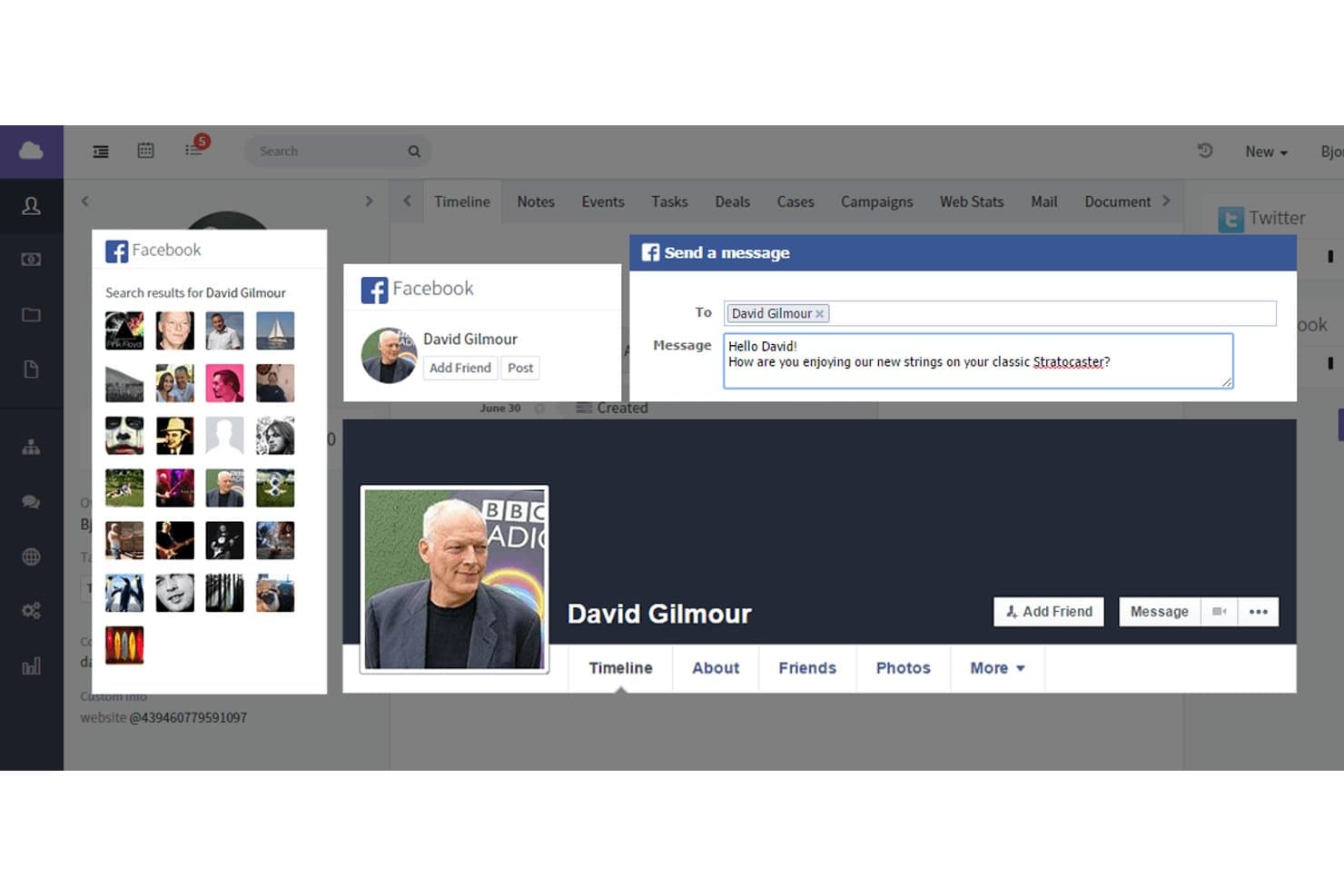The image size is (1344, 896).
Task: Click the previous-contact left chevron
Action: tap(85, 202)
